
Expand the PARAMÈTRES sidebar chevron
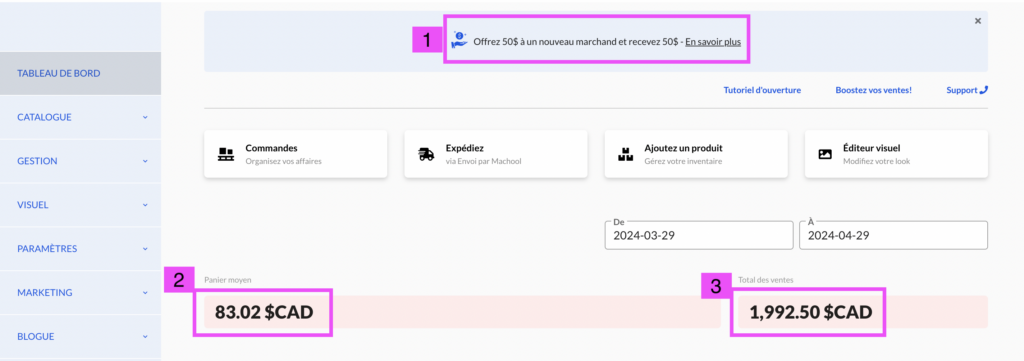pyautogui.click(x=145, y=249)
